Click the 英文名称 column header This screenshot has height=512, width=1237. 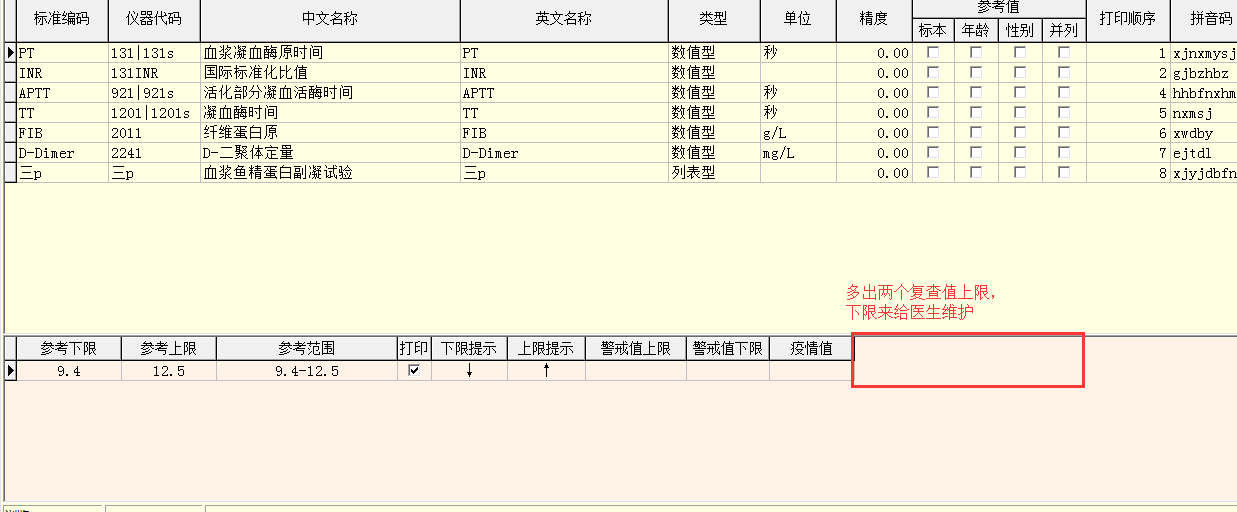click(564, 19)
